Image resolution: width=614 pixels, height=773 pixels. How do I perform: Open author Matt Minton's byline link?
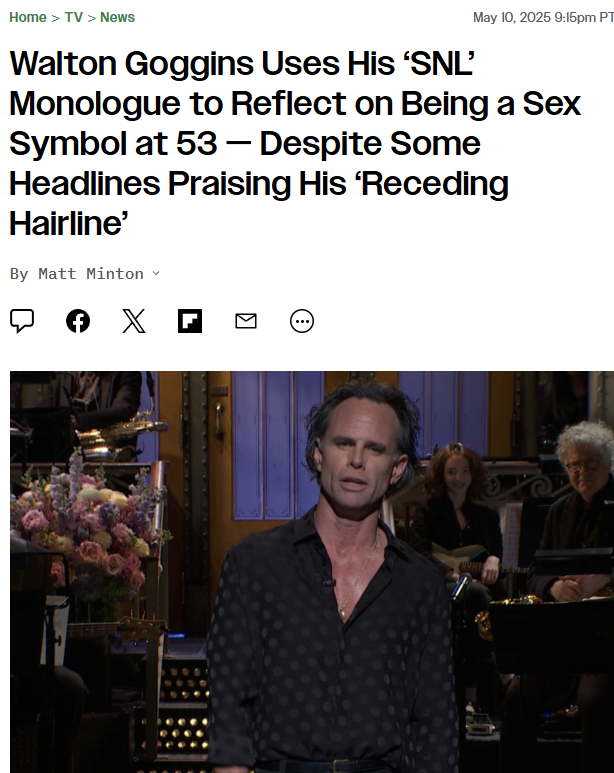tap(91, 274)
